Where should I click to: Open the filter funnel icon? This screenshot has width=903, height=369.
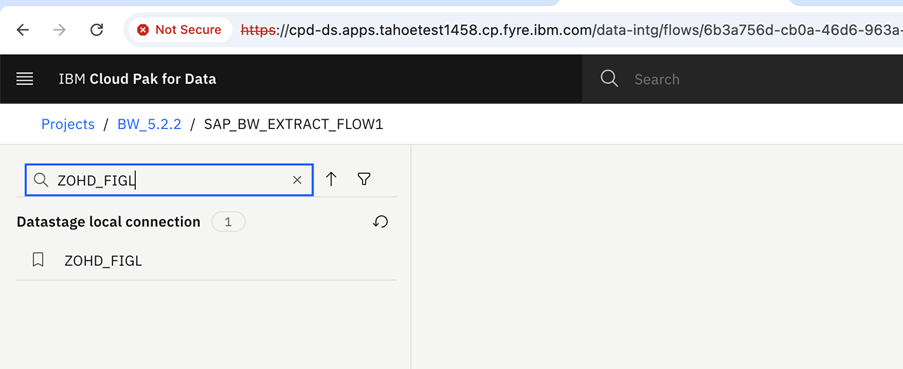pyautogui.click(x=363, y=179)
